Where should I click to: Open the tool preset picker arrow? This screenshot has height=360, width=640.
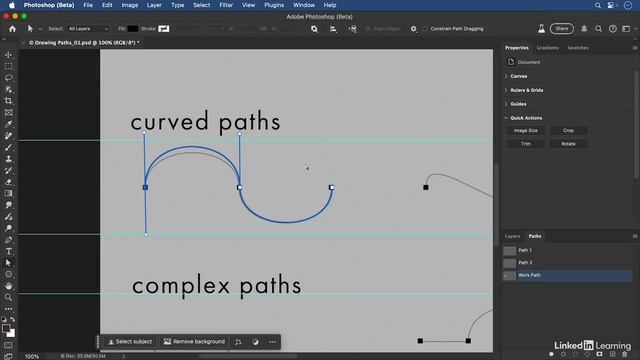pos(40,29)
